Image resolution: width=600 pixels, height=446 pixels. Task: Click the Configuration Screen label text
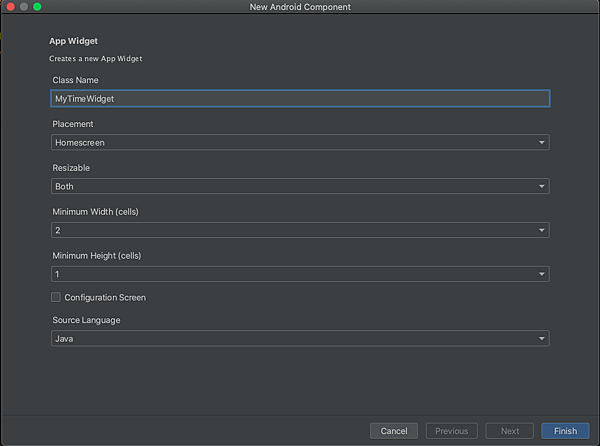[x=105, y=298]
